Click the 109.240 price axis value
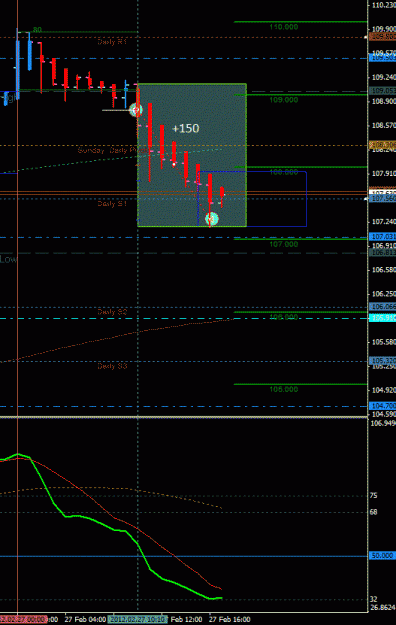 click(384, 77)
